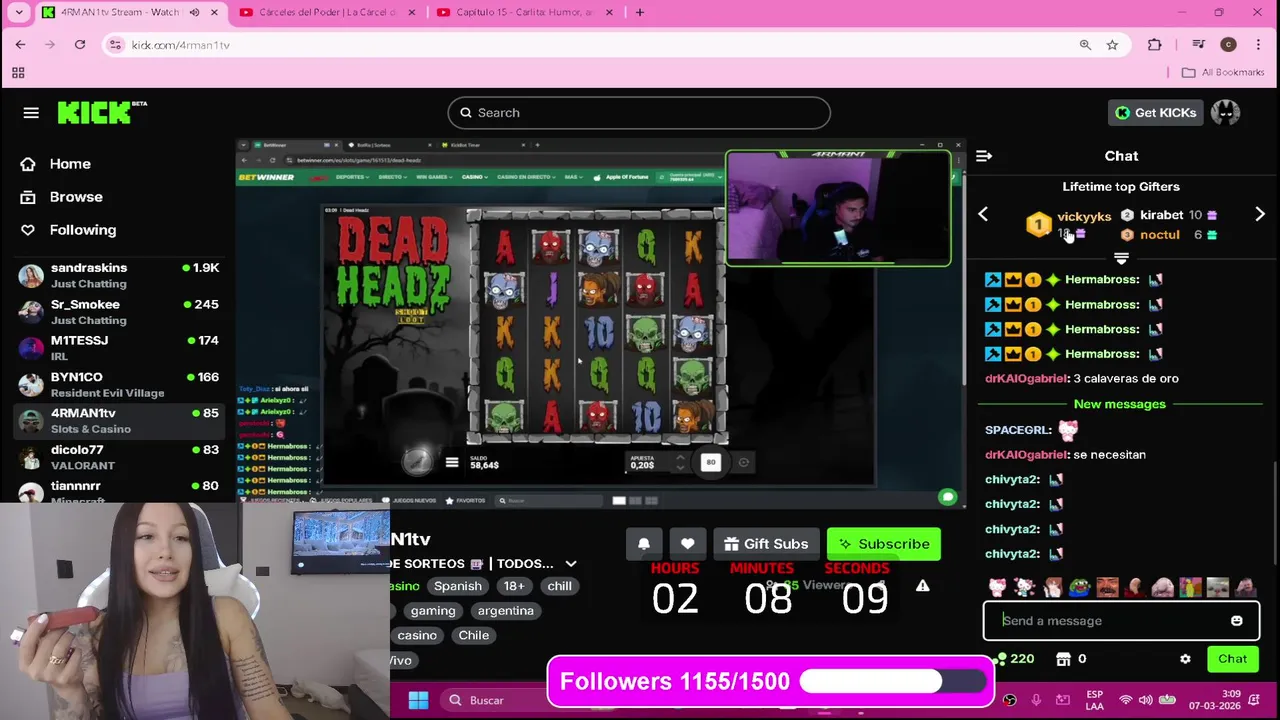This screenshot has height=720, width=1280.
Task: Toggle follow heart button
Action: coord(687,544)
